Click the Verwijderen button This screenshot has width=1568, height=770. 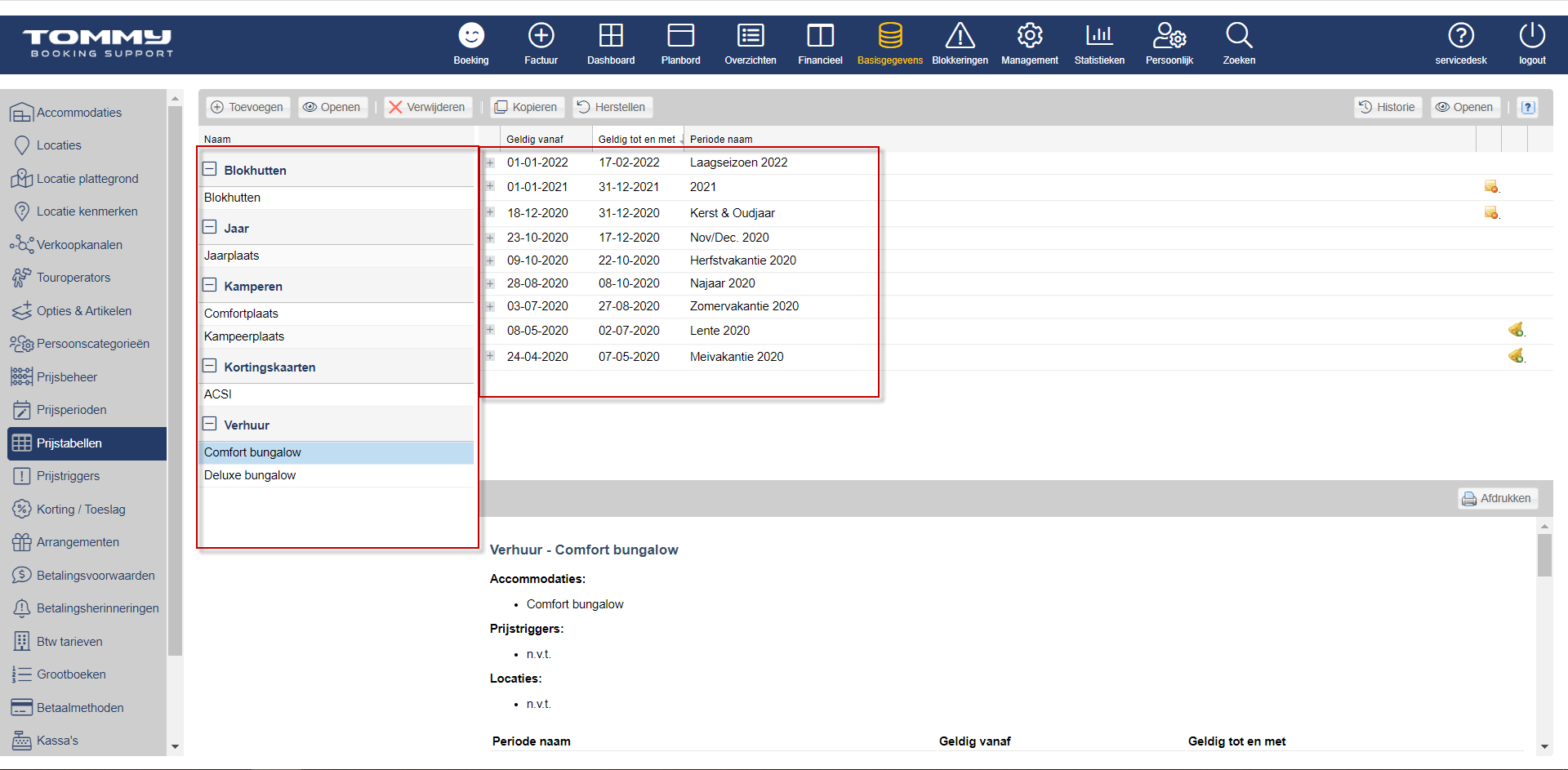427,107
